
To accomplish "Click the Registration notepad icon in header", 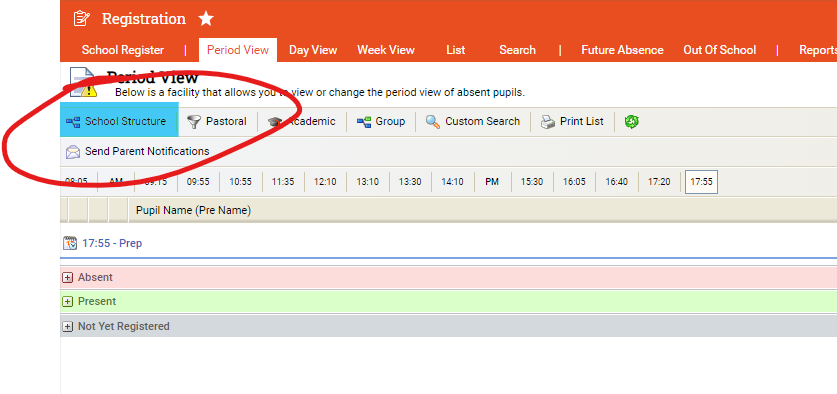I will (x=82, y=19).
